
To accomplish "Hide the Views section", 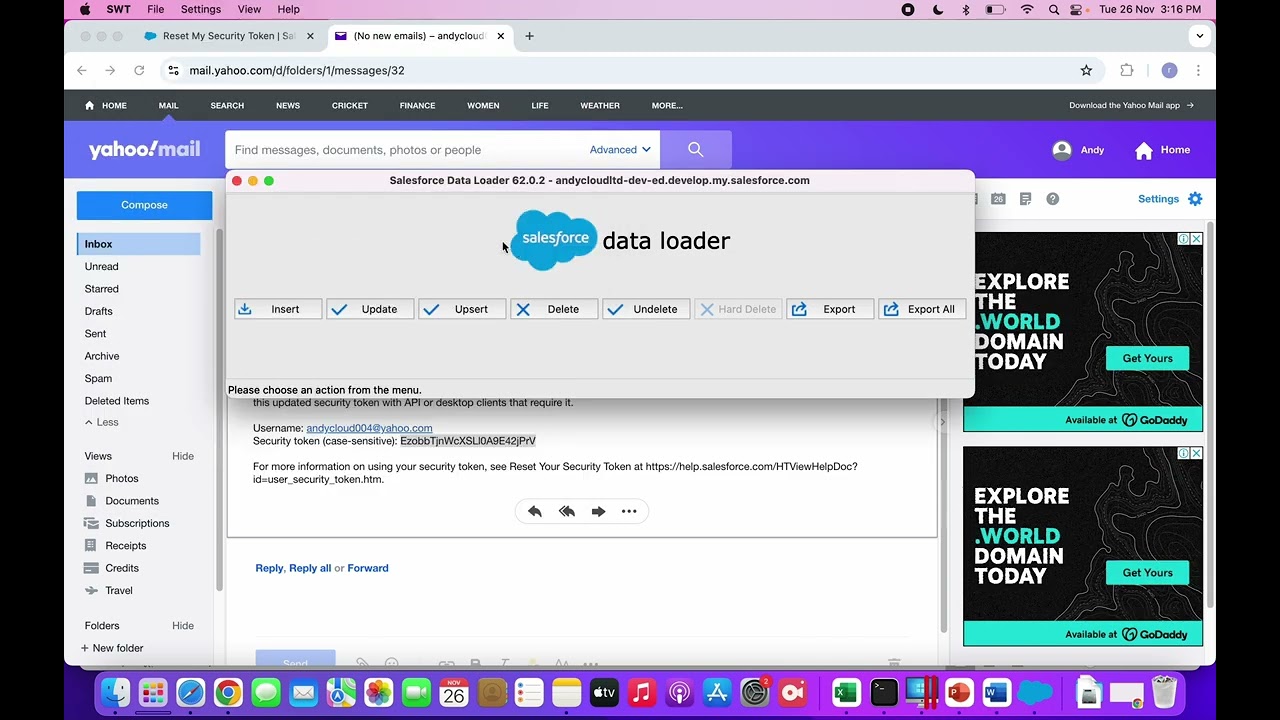I will [x=183, y=456].
